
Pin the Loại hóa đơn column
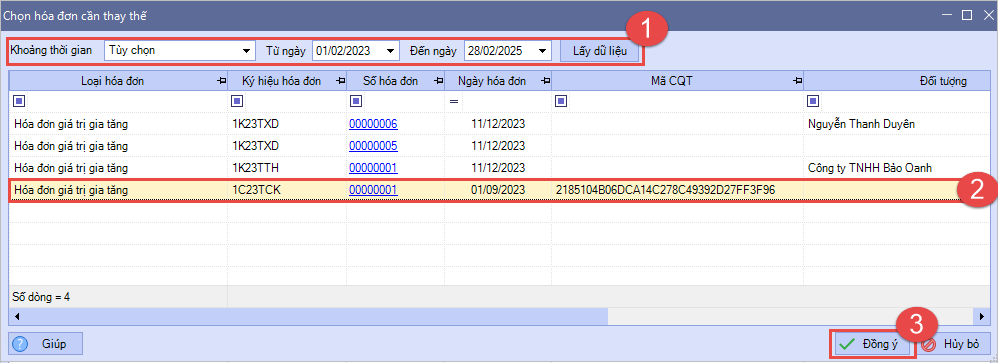coord(221,81)
